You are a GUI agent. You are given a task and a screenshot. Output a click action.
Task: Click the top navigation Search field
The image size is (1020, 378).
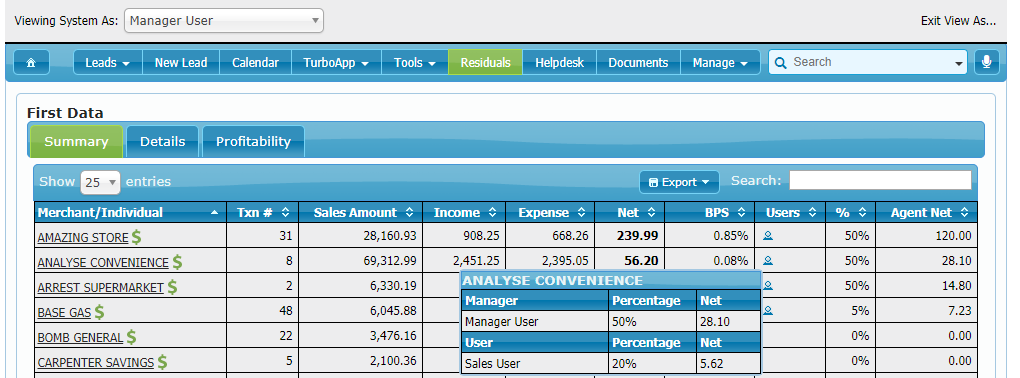pyautogui.click(x=867, y=62)
